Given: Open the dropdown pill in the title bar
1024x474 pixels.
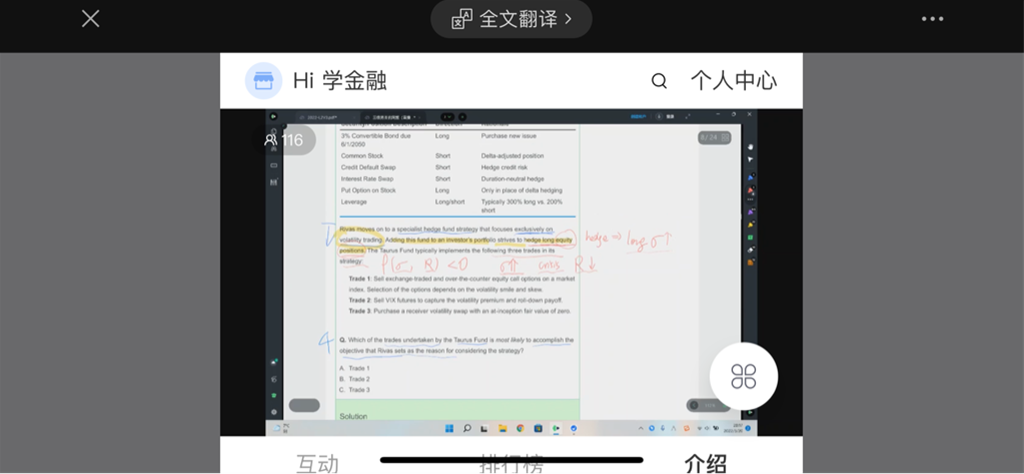Looking at the screenshot, I should pyautogui.click(x=447, y=117).
